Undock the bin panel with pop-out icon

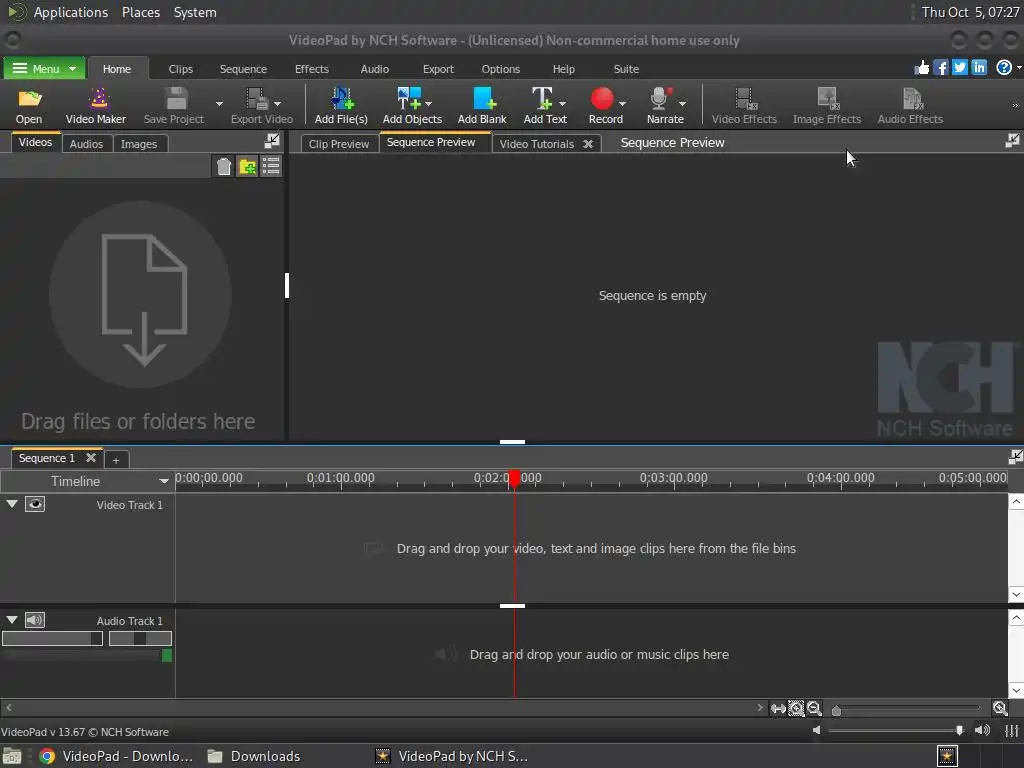pos(272,140)
